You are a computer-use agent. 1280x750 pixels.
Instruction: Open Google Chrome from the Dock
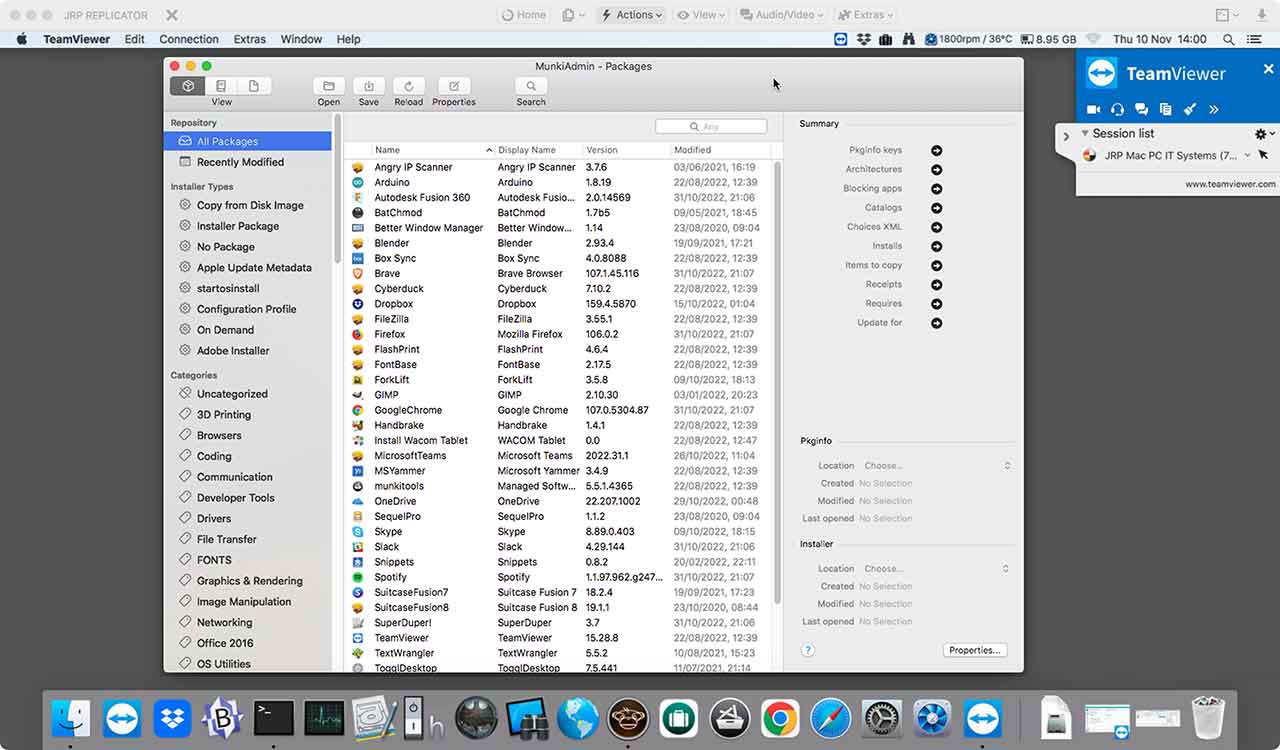pyautogui.click(x=779, y=718)
